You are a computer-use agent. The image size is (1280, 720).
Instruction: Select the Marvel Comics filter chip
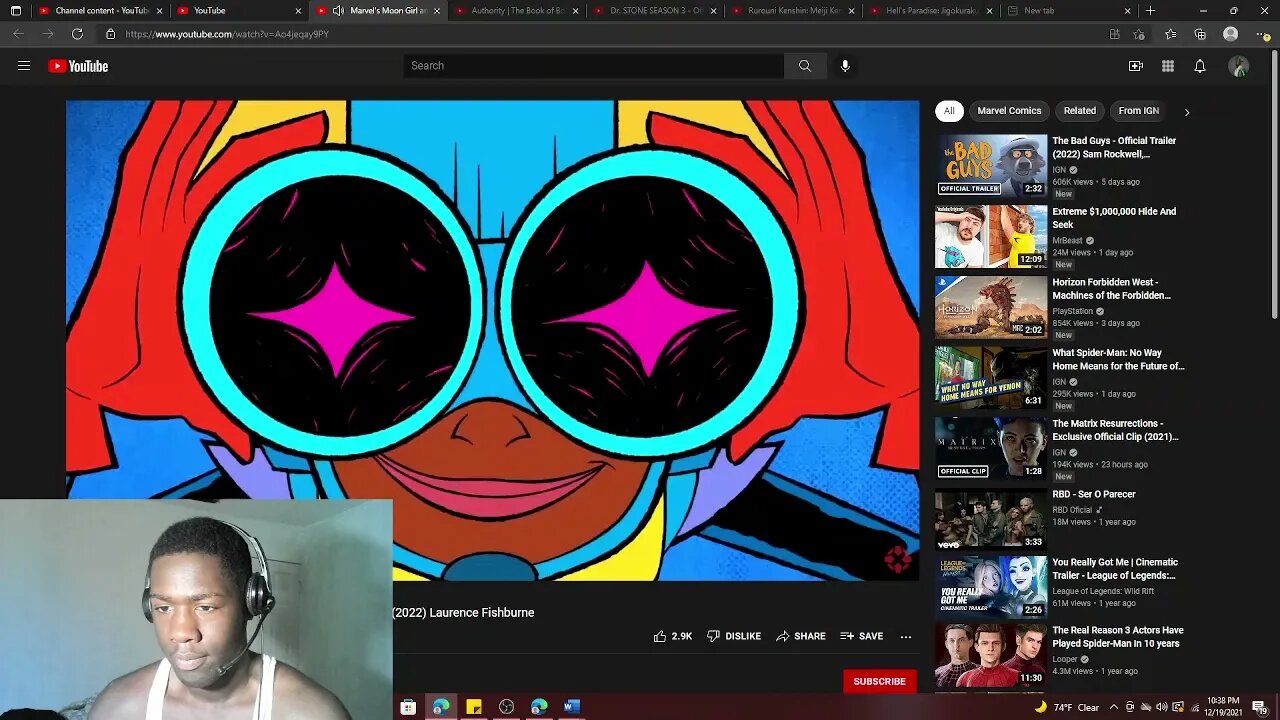(1009, 111)
